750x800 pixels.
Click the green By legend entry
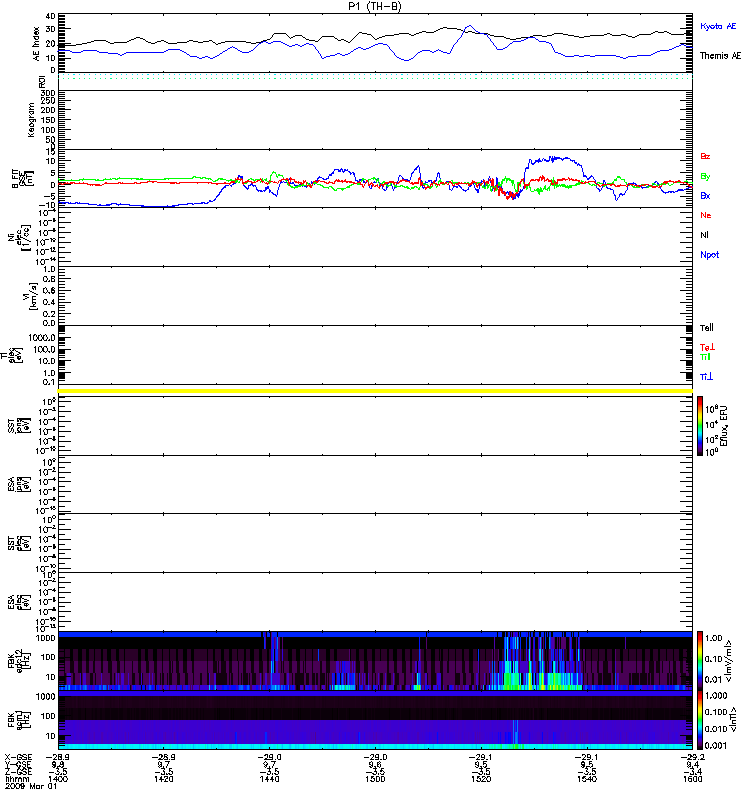[x=705, y=176]
